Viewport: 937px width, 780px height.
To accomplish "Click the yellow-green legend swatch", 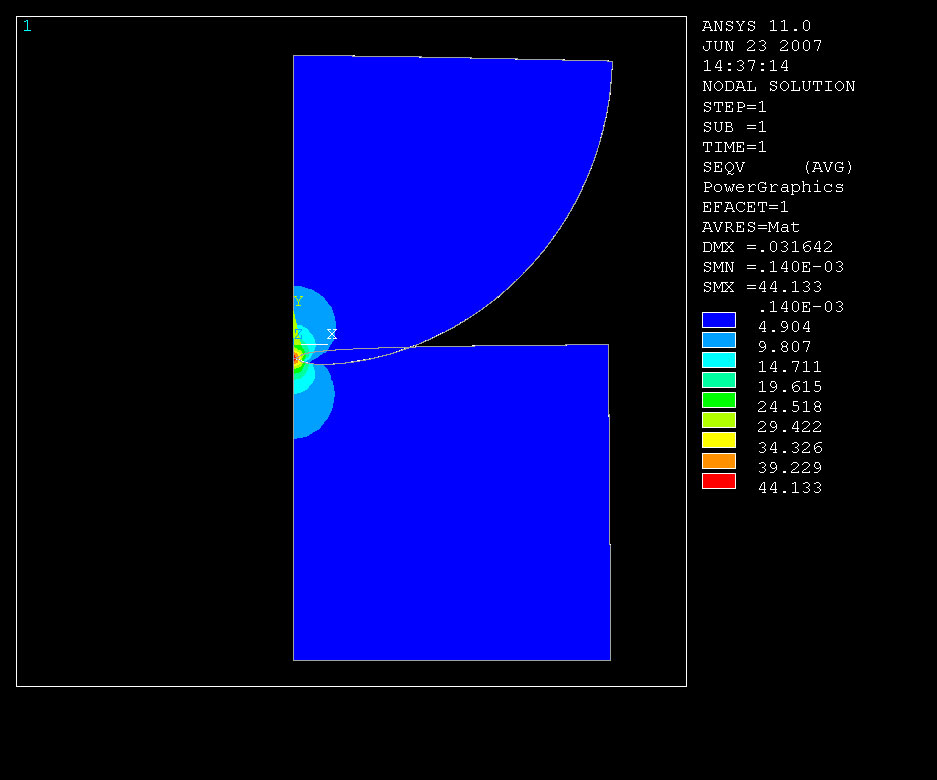I will [718, 420].
